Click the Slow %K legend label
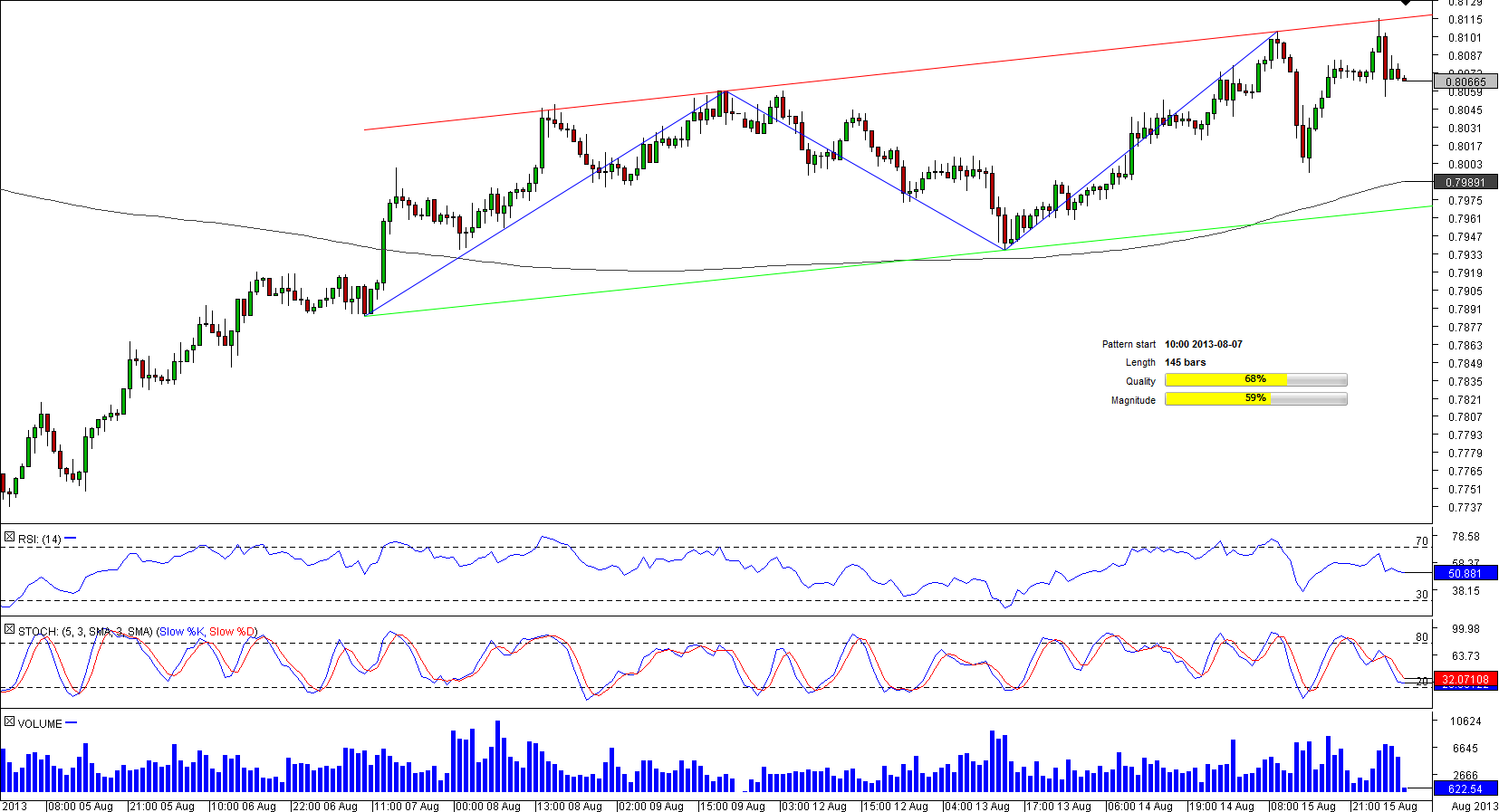 [182, 632]
